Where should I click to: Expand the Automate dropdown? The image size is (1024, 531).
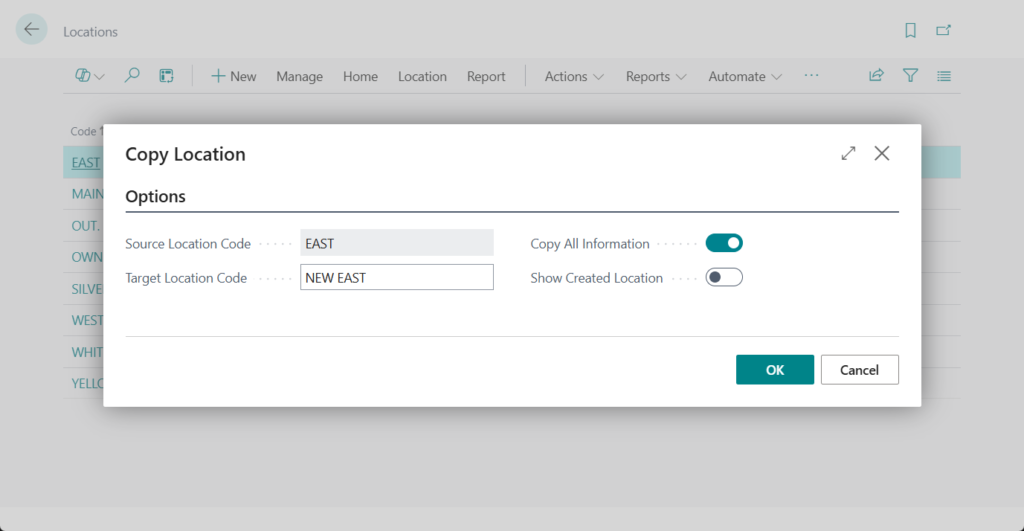(x=746, y=76)
